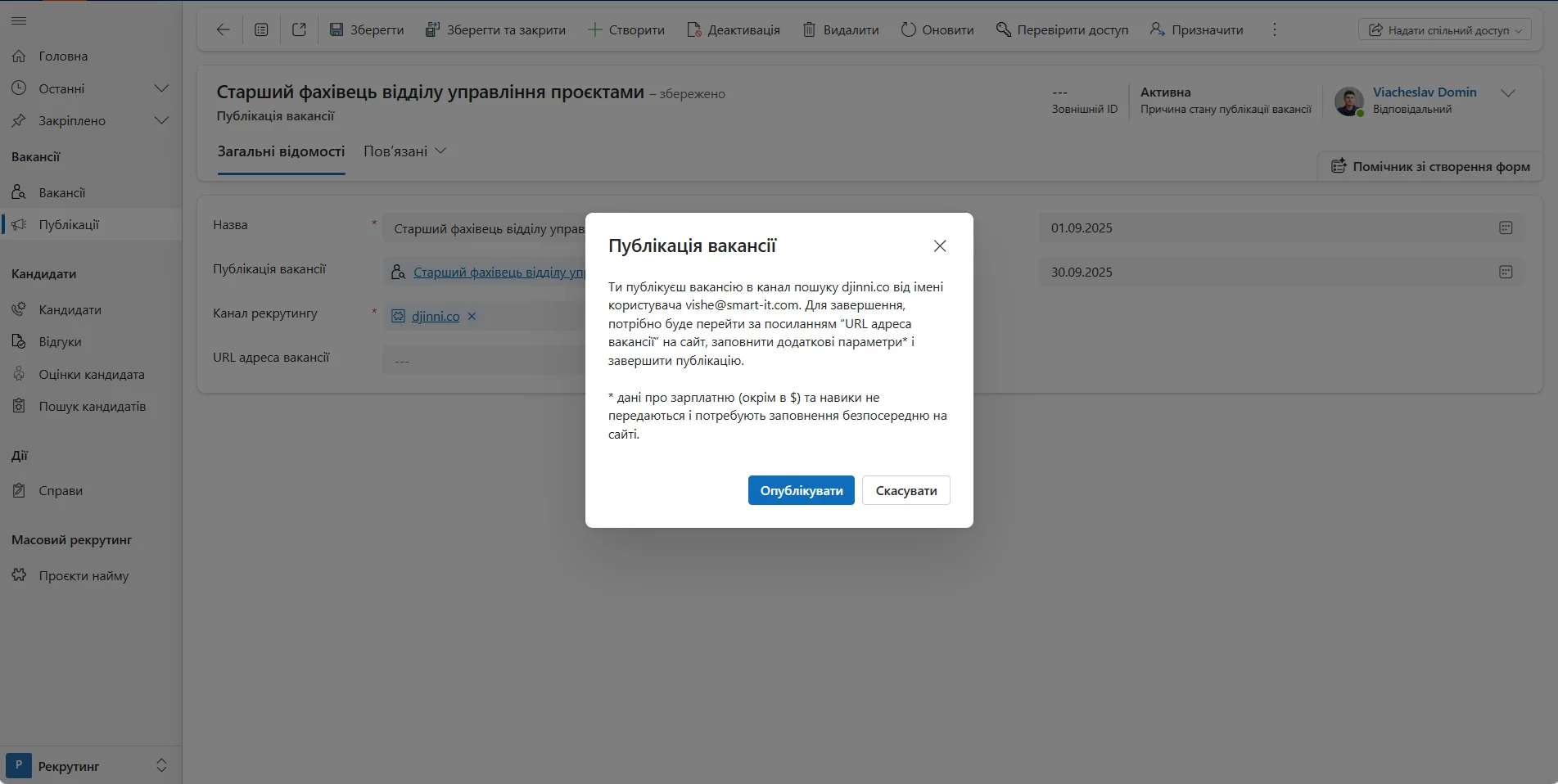Switch to the Загальні відомості tab

pyautogui.click(x=282, y=151)
